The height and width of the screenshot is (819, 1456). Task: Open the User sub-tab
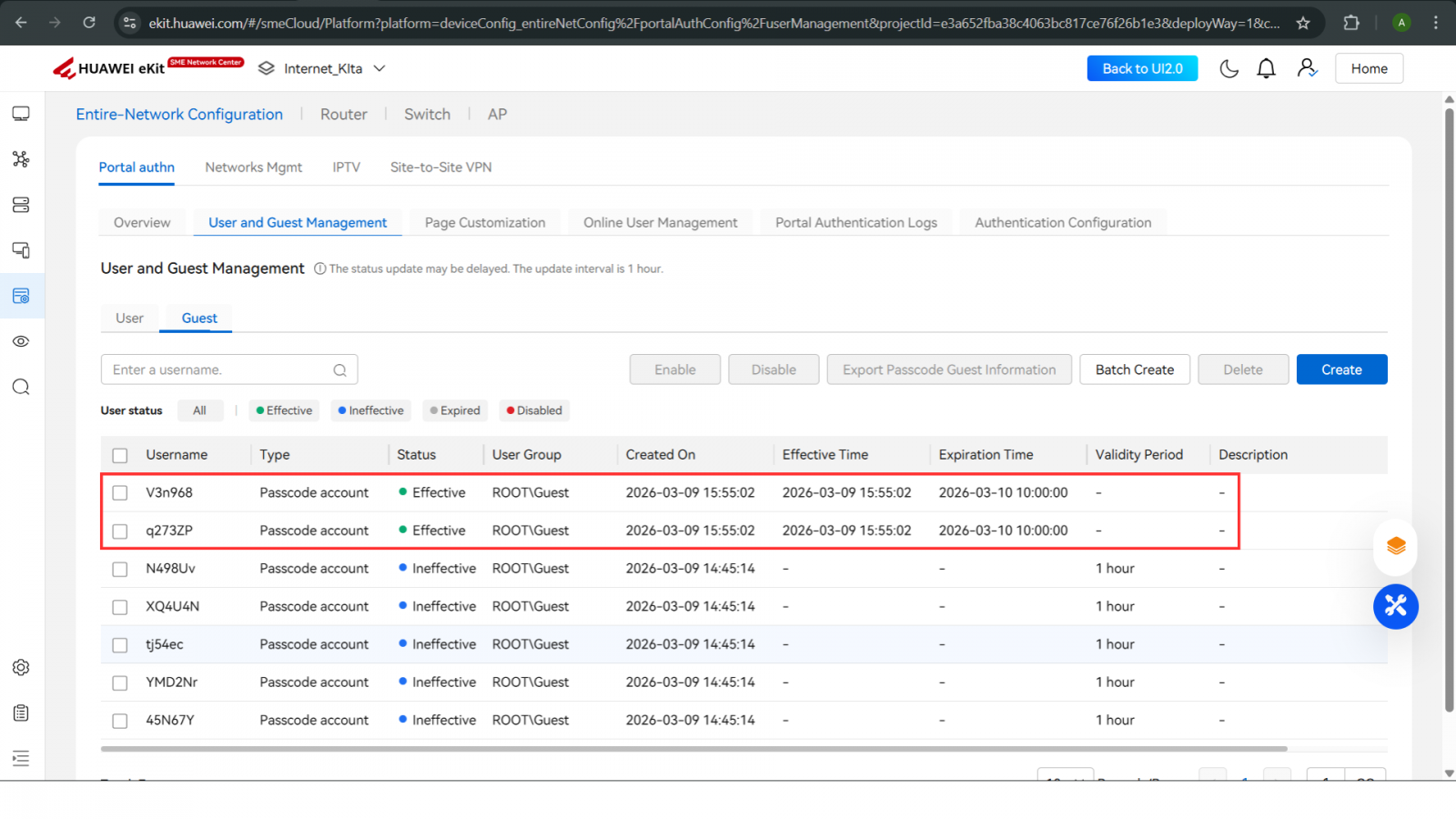[129, 318]
